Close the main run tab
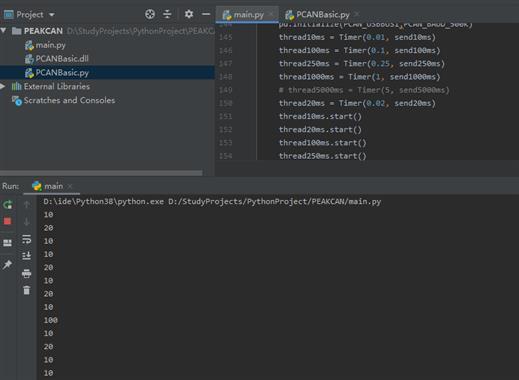519x380 pixels. pyautogui.click(x=70, y=186)
